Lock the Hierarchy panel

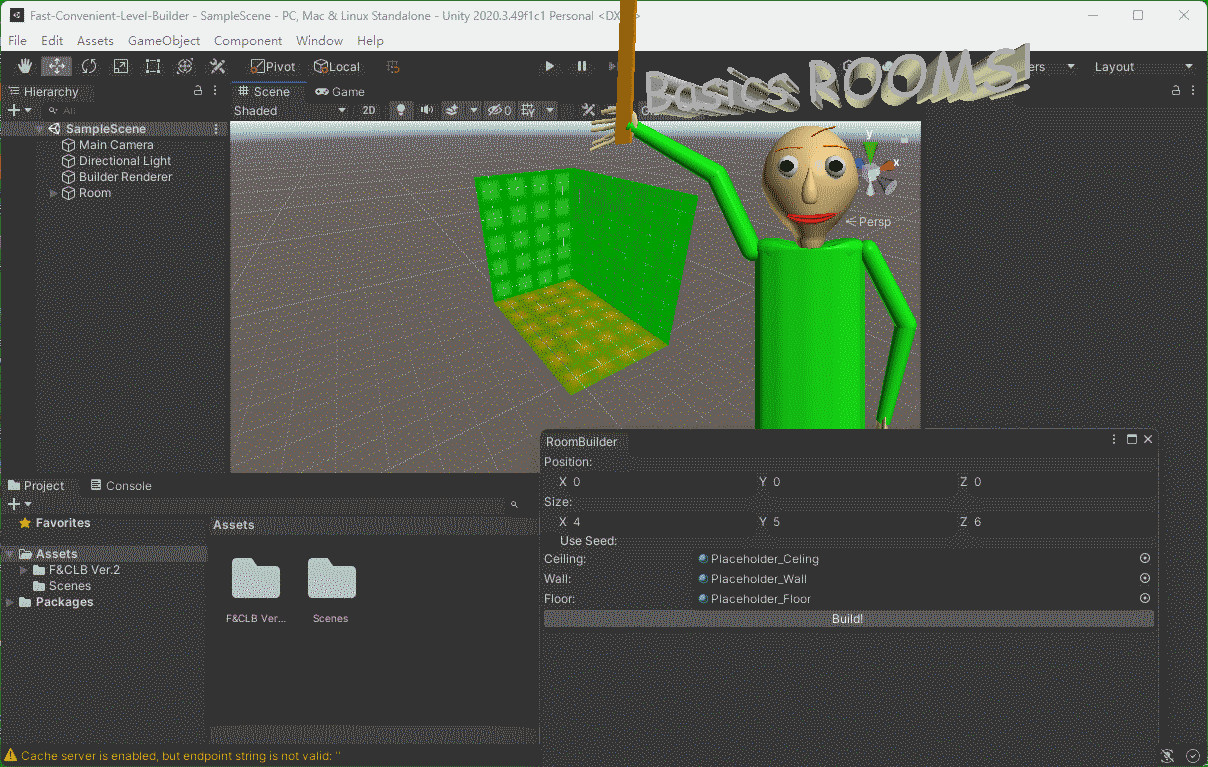[197, 91]
